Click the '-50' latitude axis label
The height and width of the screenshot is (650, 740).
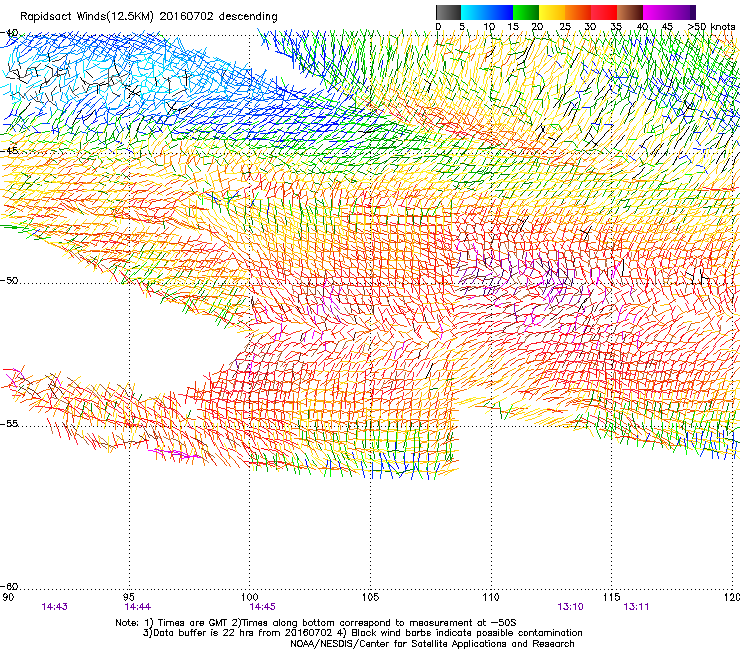coord(9,280)
